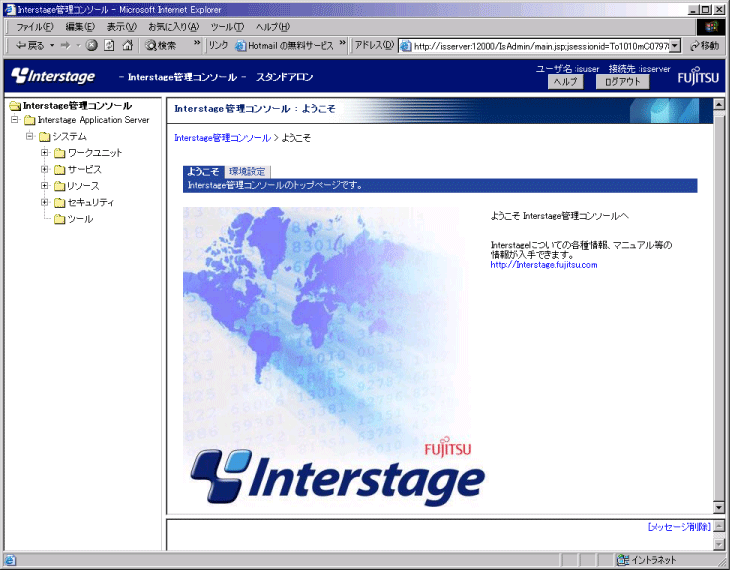Open the 編集(E) menu

click(80, 27)
